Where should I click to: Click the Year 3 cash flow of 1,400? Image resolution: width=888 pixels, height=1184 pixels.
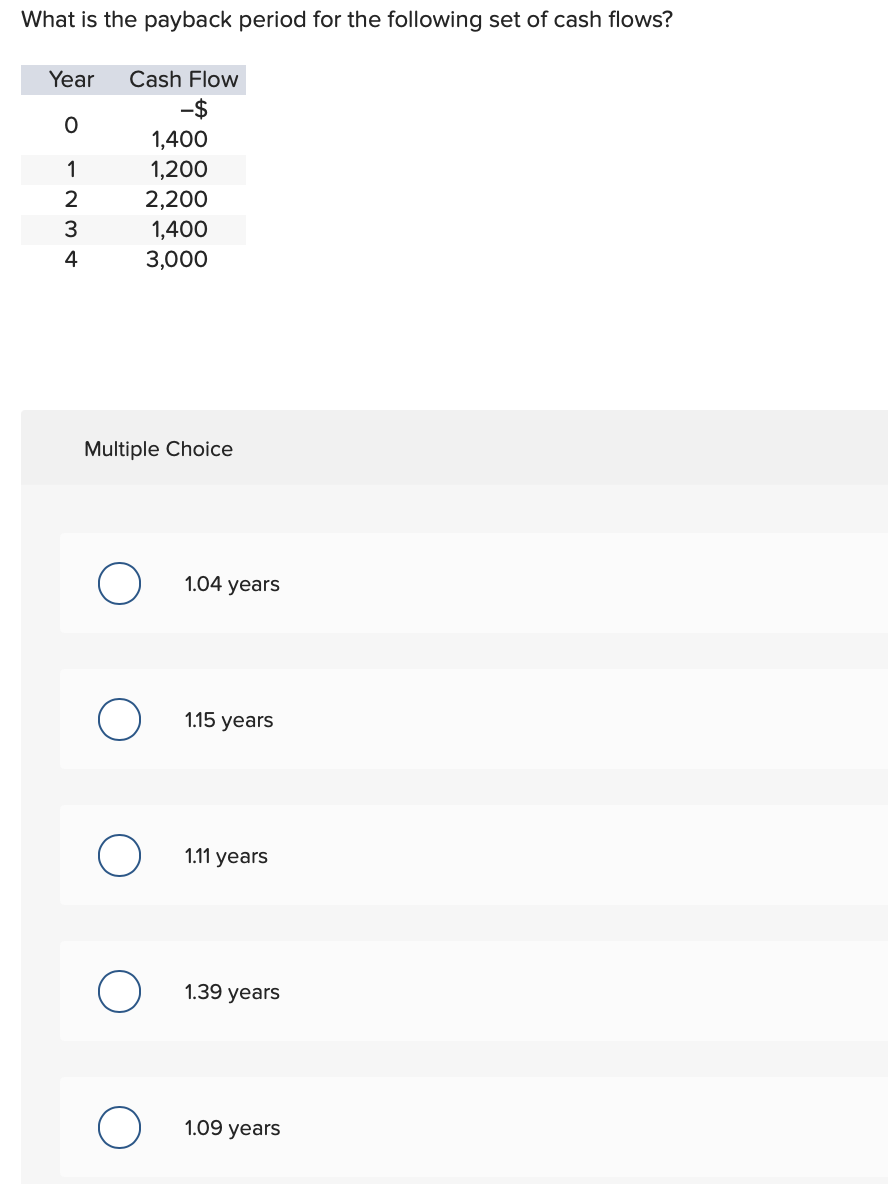pos(180,229)
